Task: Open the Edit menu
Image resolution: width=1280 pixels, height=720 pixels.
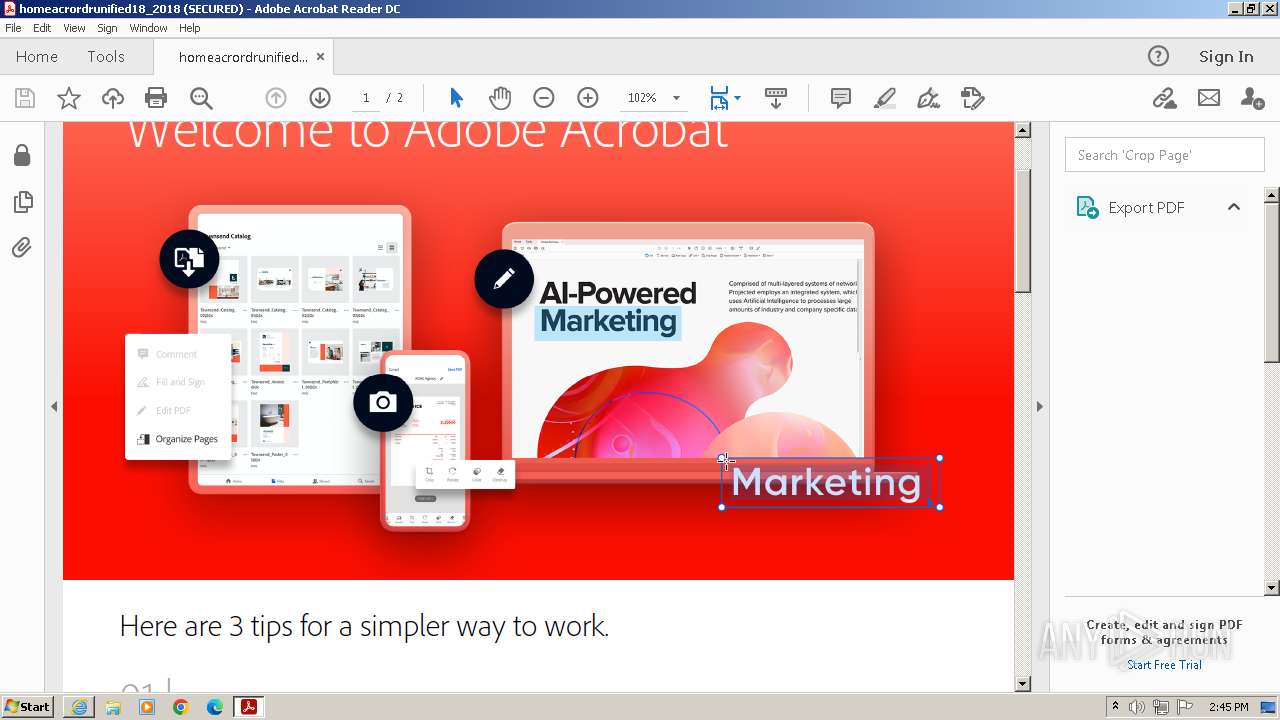Action: coord(42,28)
